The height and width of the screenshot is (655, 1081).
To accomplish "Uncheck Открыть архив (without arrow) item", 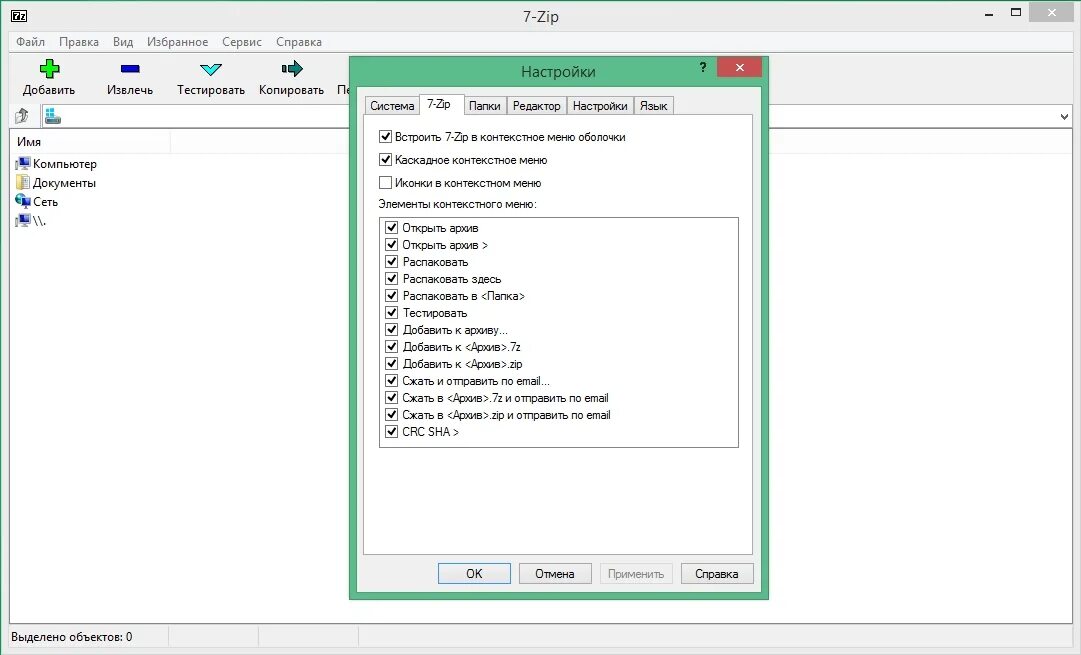I will pos(392,228).
